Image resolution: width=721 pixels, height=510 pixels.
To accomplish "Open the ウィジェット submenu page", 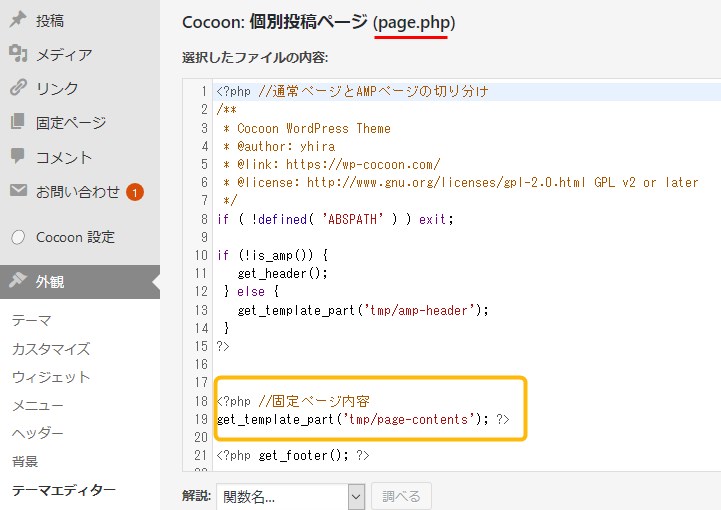I will pos(50,377).
